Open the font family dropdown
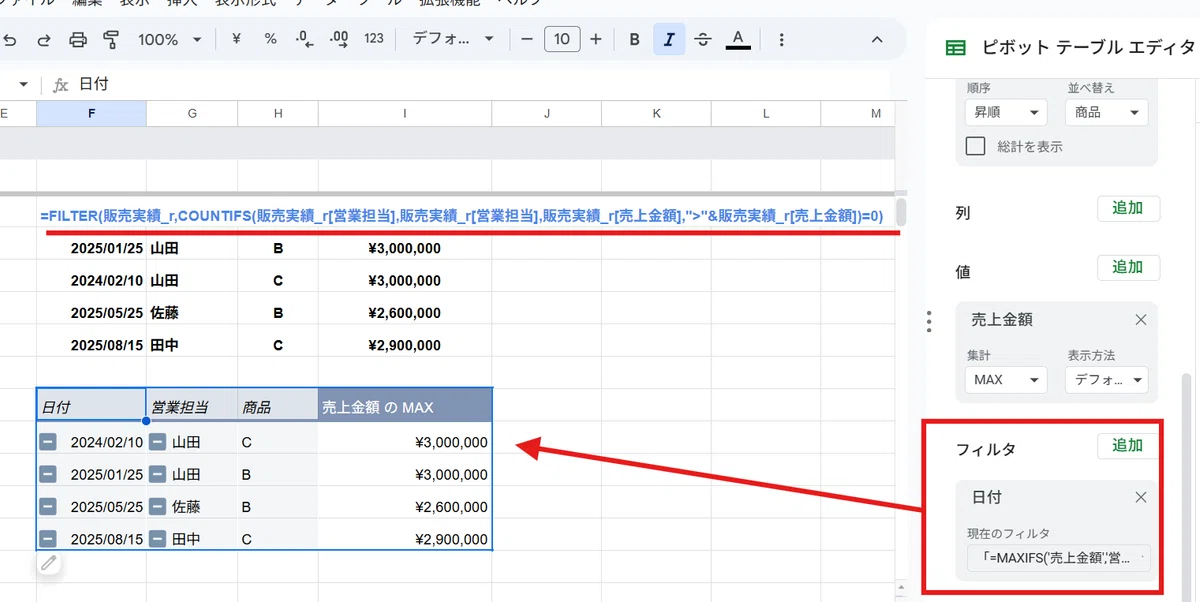Viewport: 1200px width, 602px height. coord(453,39)
